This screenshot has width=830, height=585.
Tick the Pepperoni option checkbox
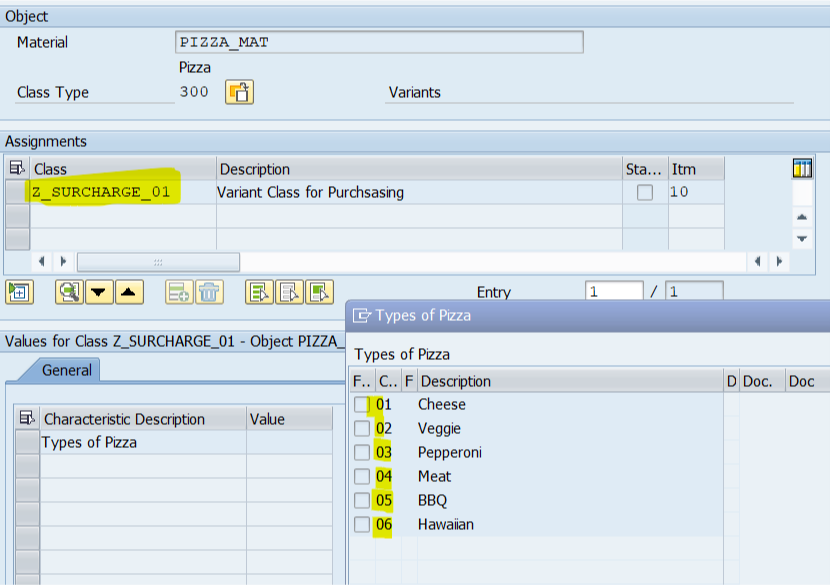[x=362, y=452]
